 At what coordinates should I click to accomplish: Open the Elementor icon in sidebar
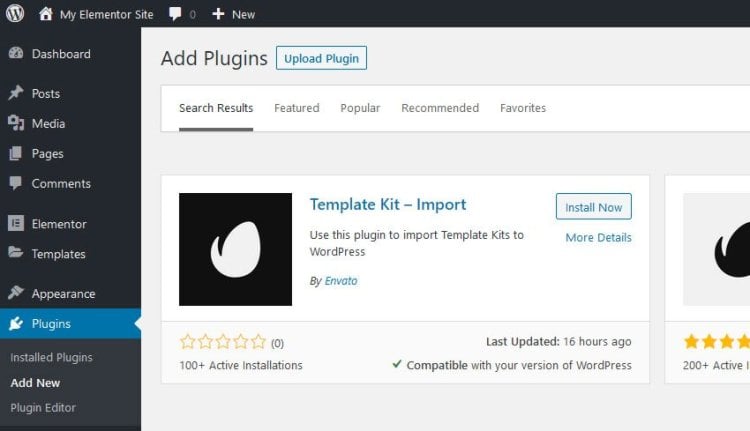point(16,223)
